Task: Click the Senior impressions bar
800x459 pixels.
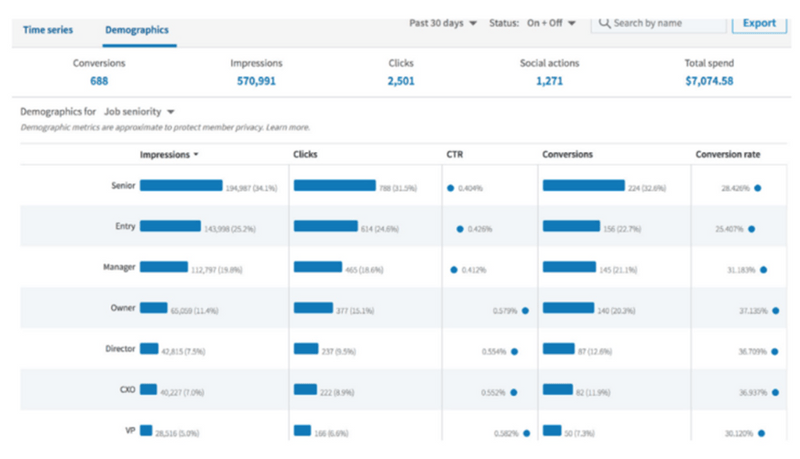Action: click(181, 185)
